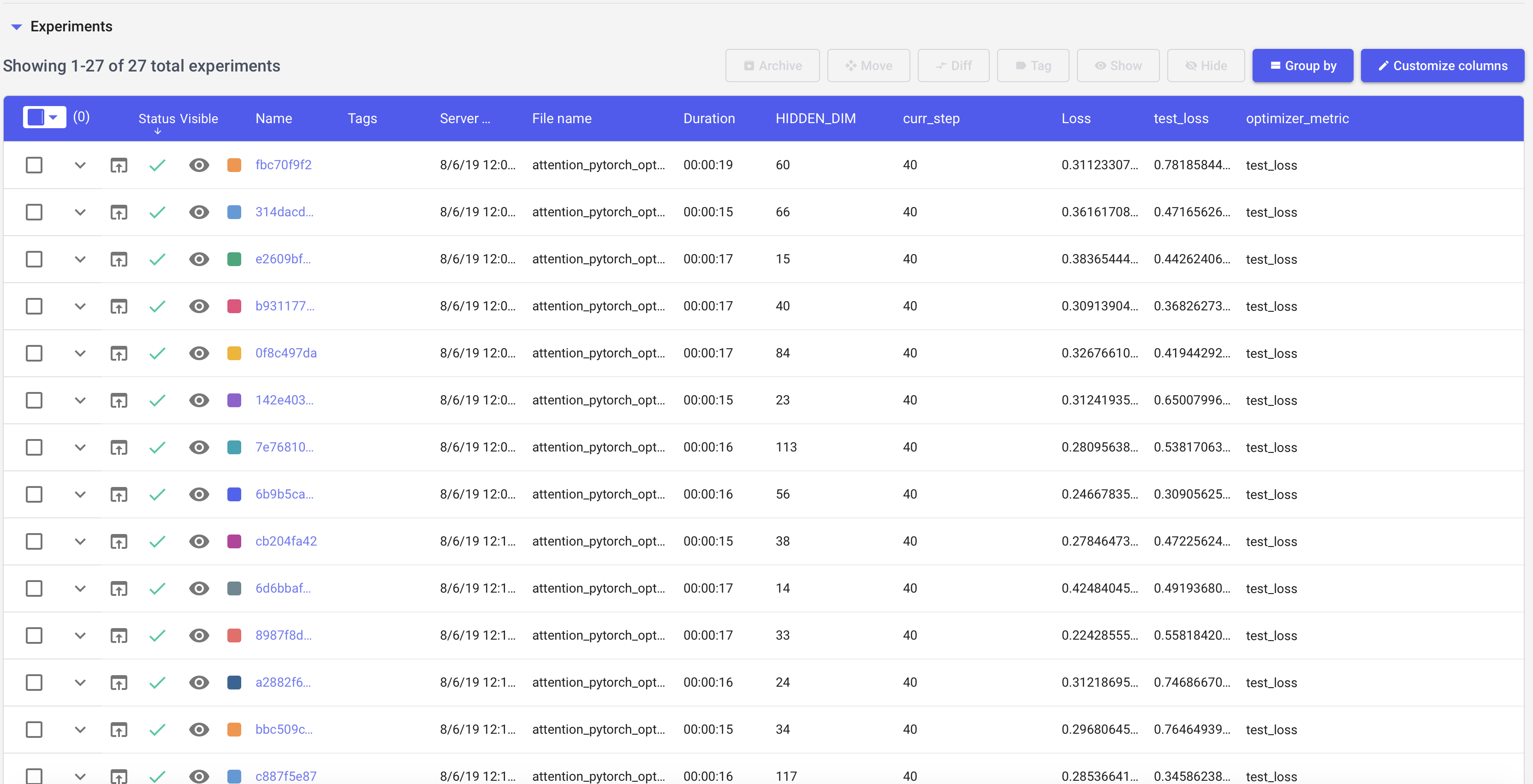Click status checkmark in 7e76810 row
Screen dimensions: 1533x784
pos(157,447)
